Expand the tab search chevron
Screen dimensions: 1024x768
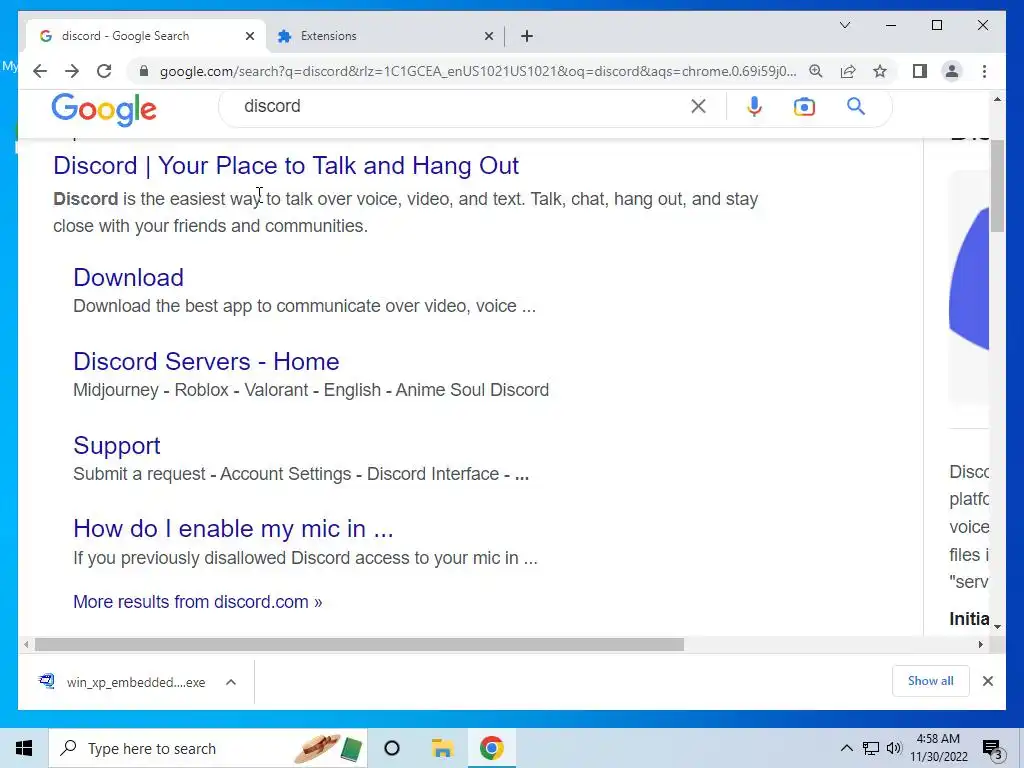[844, 25]
